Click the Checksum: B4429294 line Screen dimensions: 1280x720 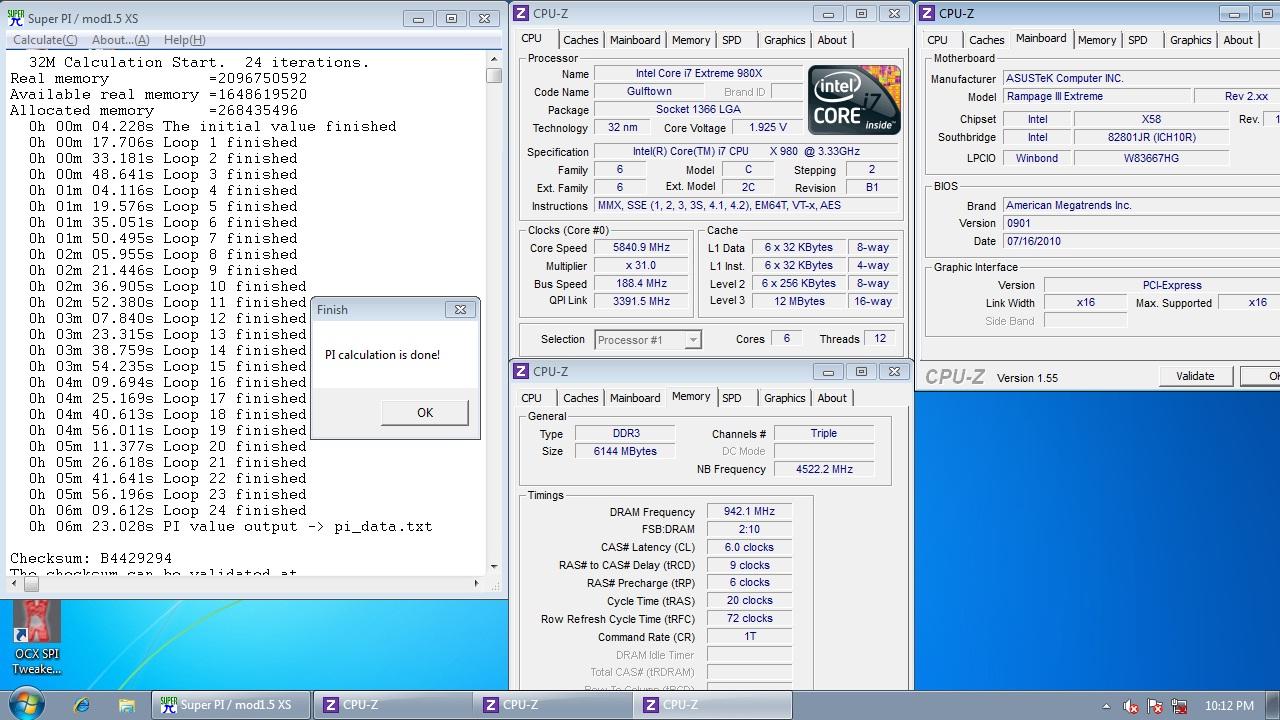pos(91,558)
